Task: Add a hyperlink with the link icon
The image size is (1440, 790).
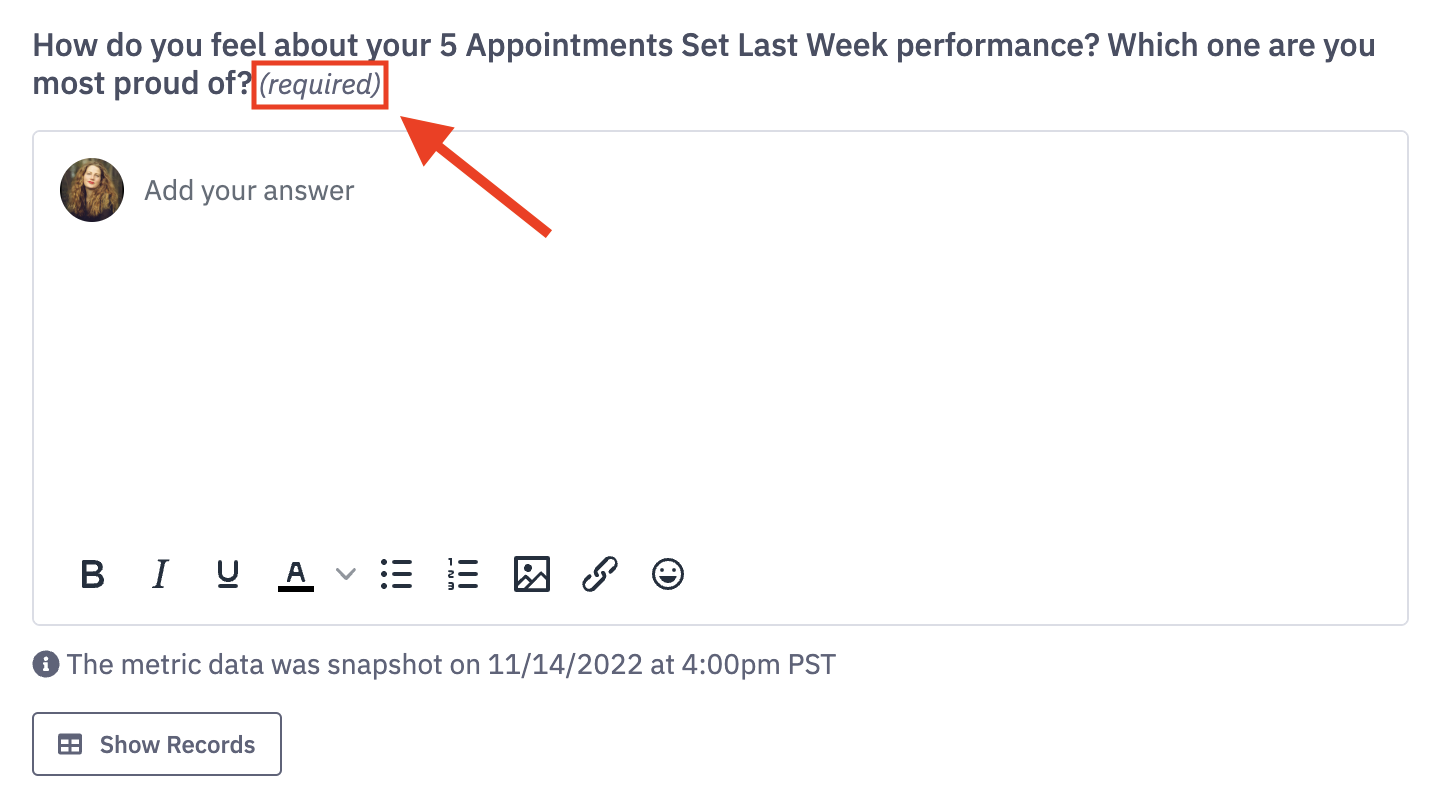Action: (599, 574)
